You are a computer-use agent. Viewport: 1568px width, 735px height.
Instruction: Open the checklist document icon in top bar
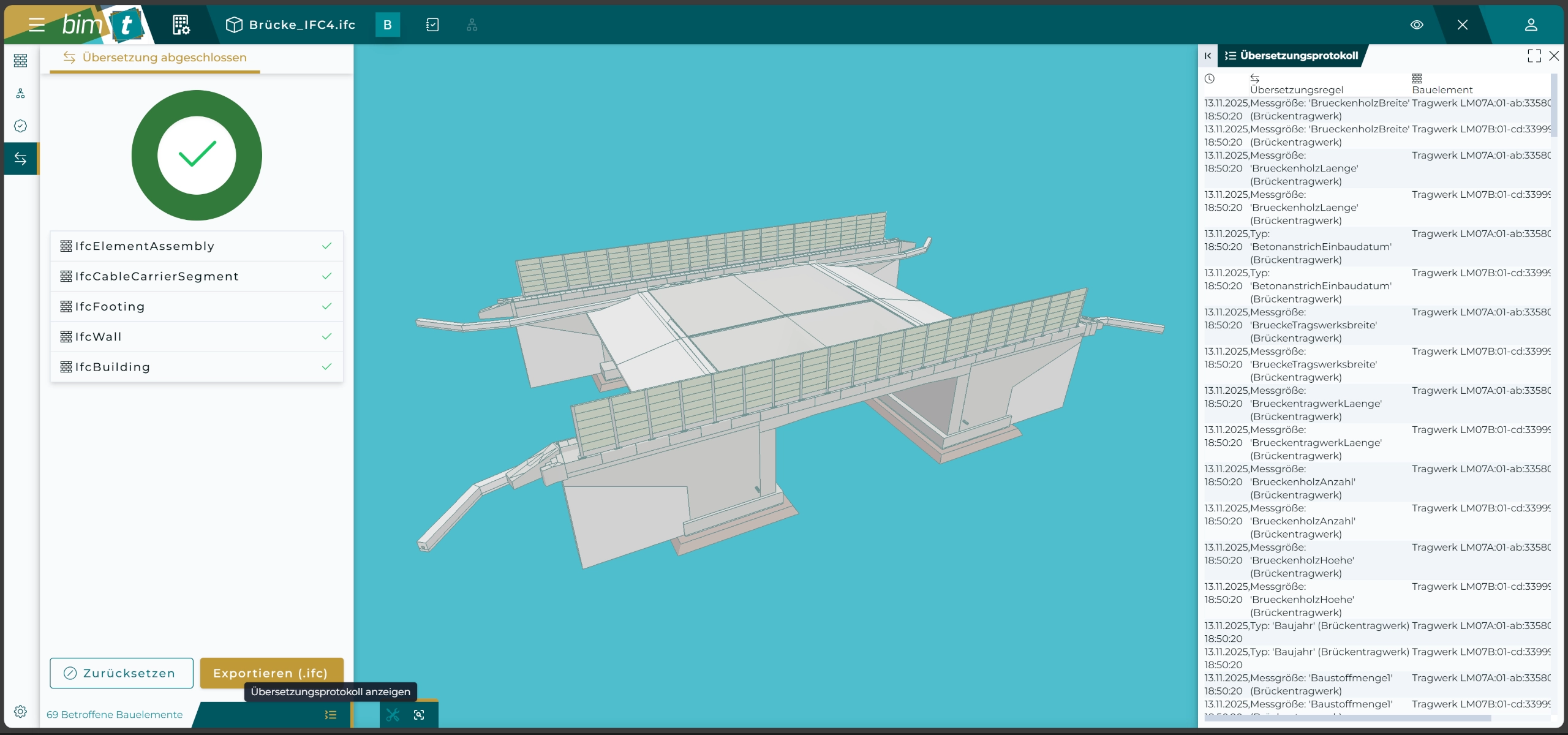(432, 25)
